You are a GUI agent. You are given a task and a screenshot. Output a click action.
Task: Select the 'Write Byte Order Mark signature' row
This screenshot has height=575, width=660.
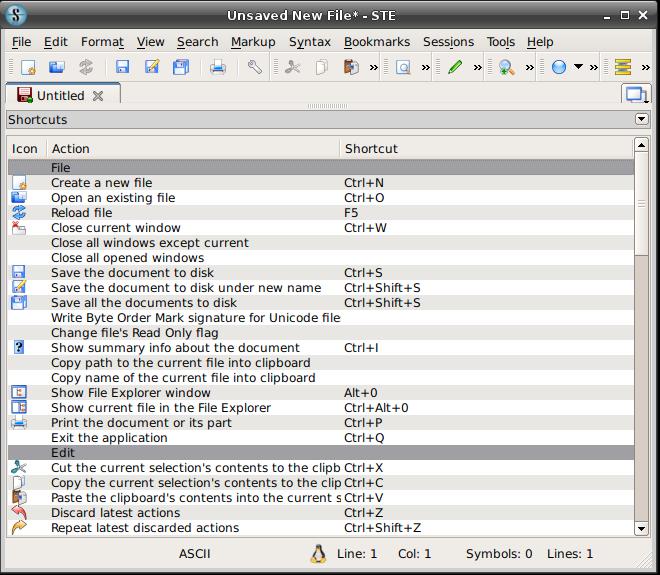pyautogui.click(x=321, y=318)
